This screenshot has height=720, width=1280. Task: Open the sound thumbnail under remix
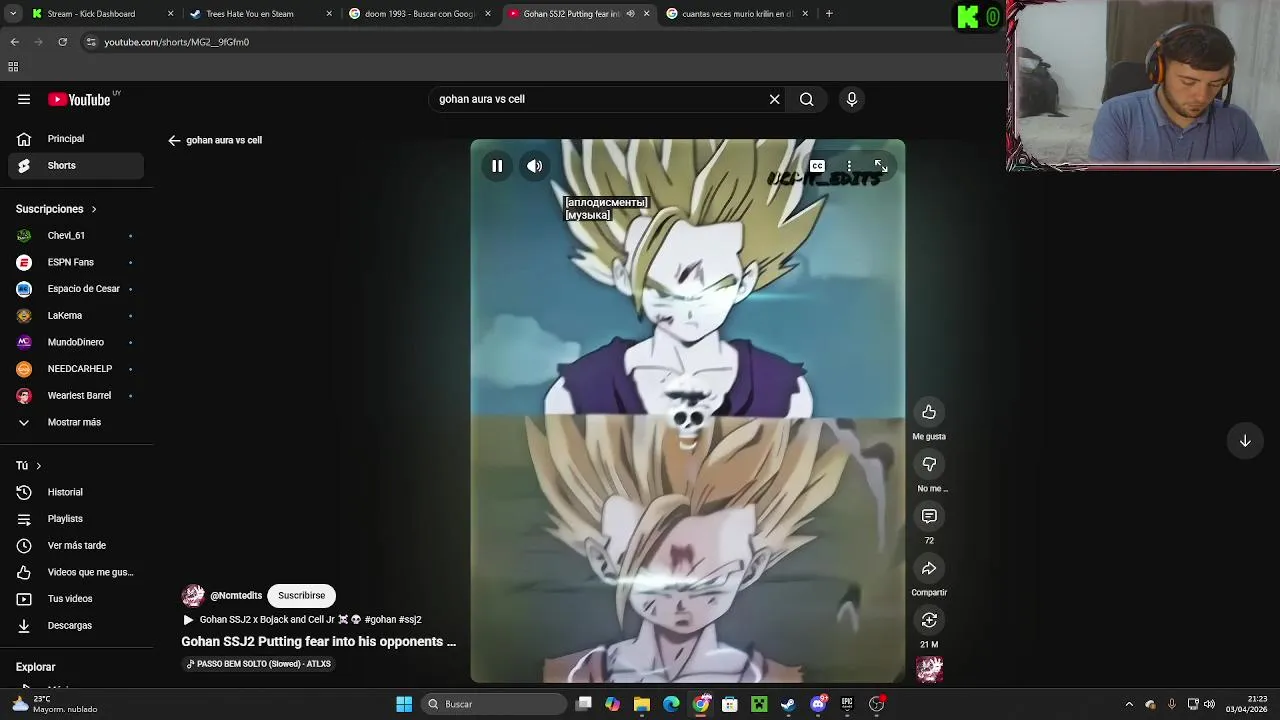(x=929, y=668)
